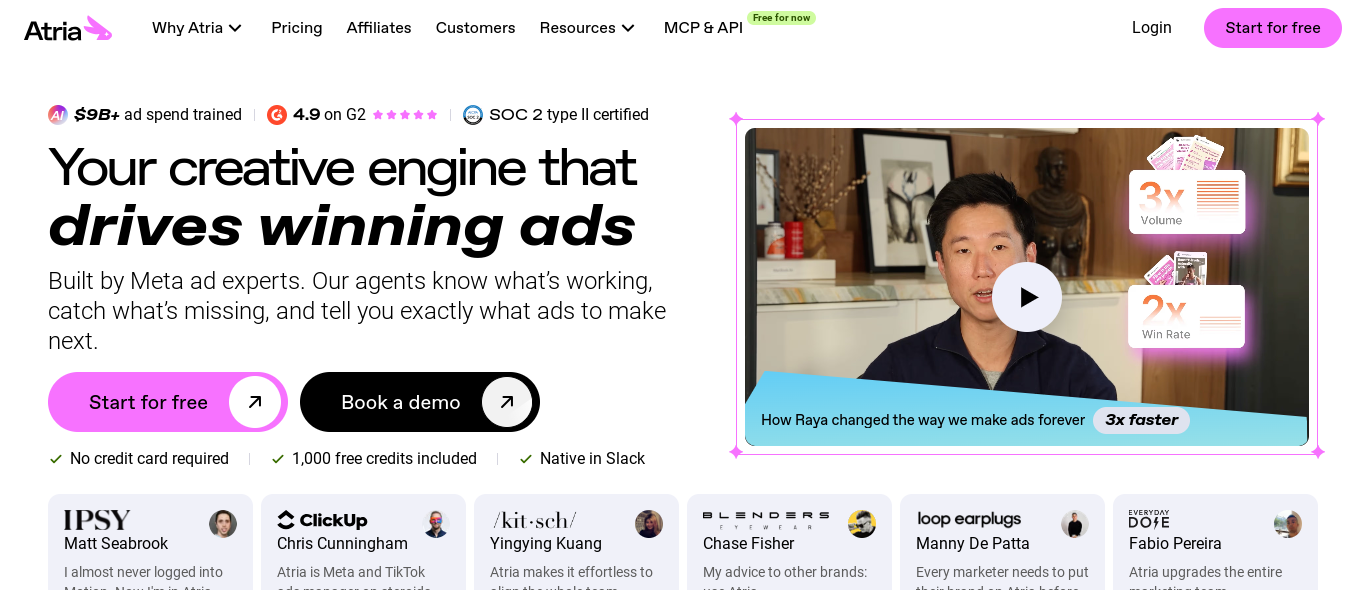
Task: Click the name 'Fabio Pereira'
Action: point(1175,544)
